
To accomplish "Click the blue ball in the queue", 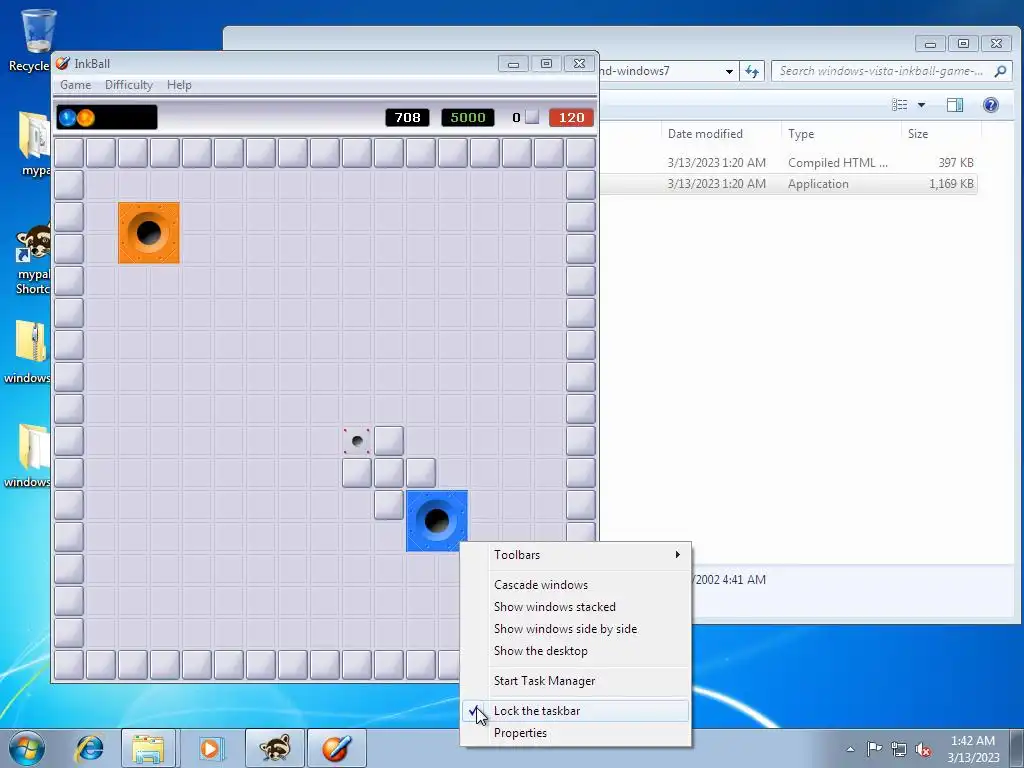I will pos(68,118).
